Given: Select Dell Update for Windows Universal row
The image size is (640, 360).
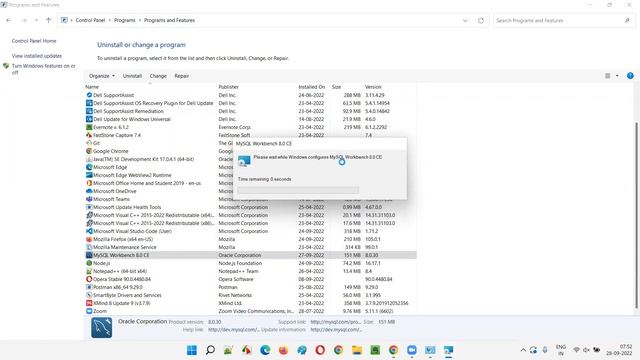Looking at the screenshot, I should coord(250,119).
